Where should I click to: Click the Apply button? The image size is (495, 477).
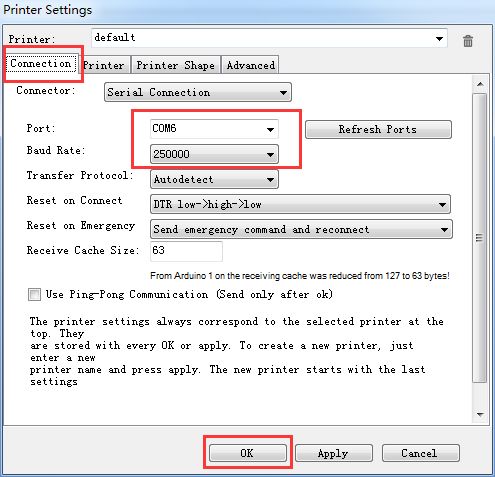coord(334,453)
